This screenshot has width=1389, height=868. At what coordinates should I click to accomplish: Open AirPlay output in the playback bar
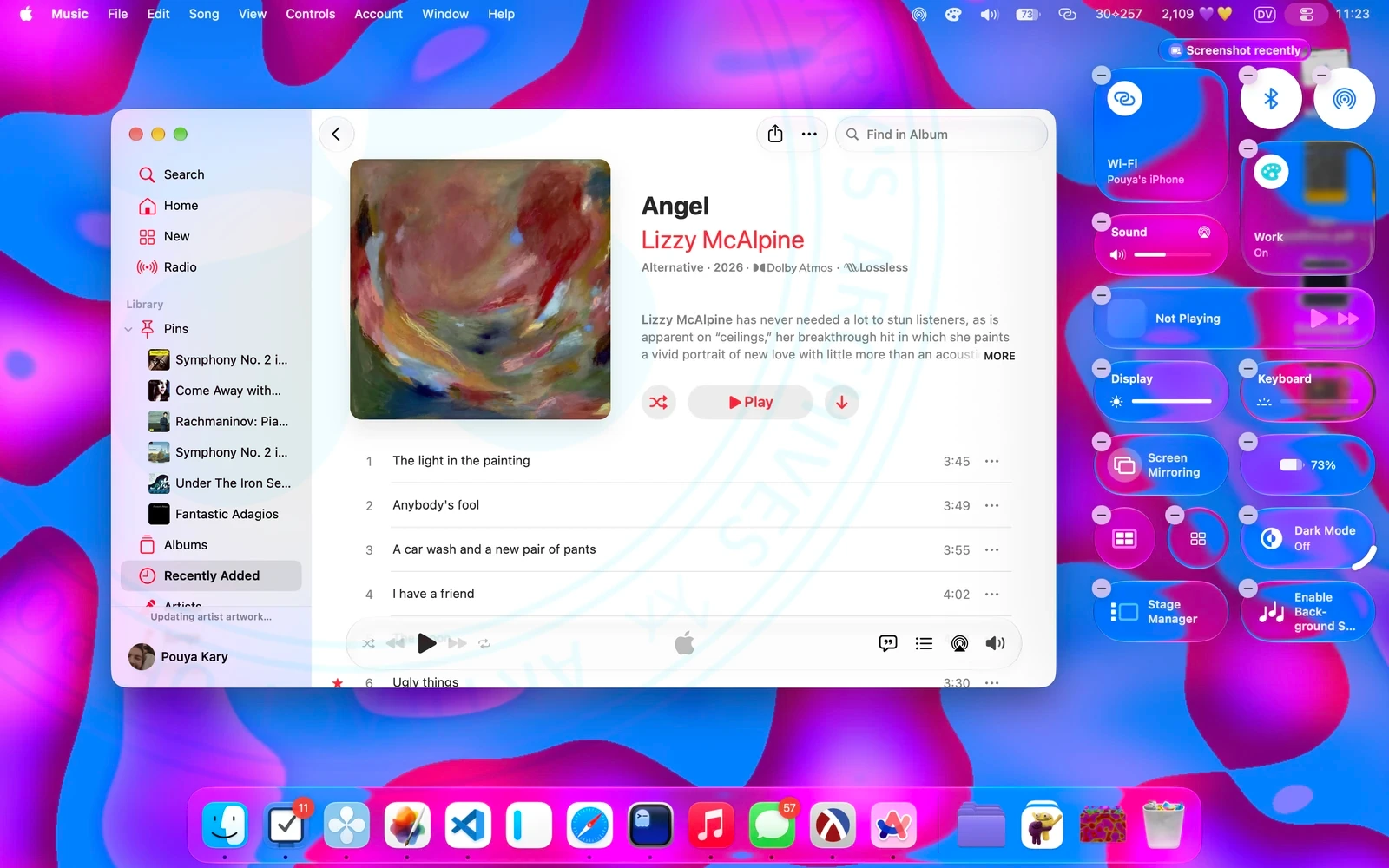pyautogui.click(x=959, y=643)
